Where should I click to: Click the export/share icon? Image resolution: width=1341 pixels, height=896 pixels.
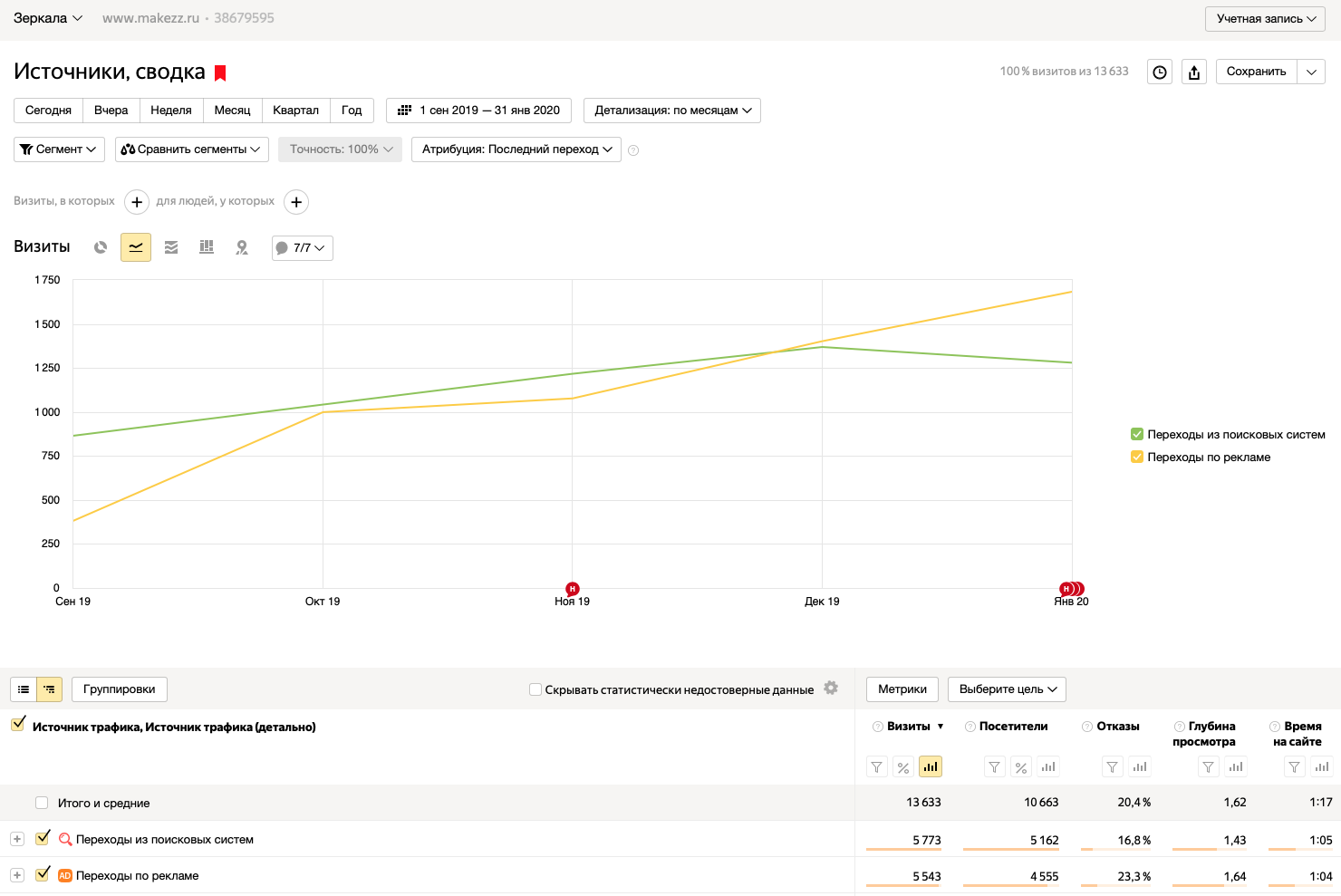click(x=1194, y=72)
